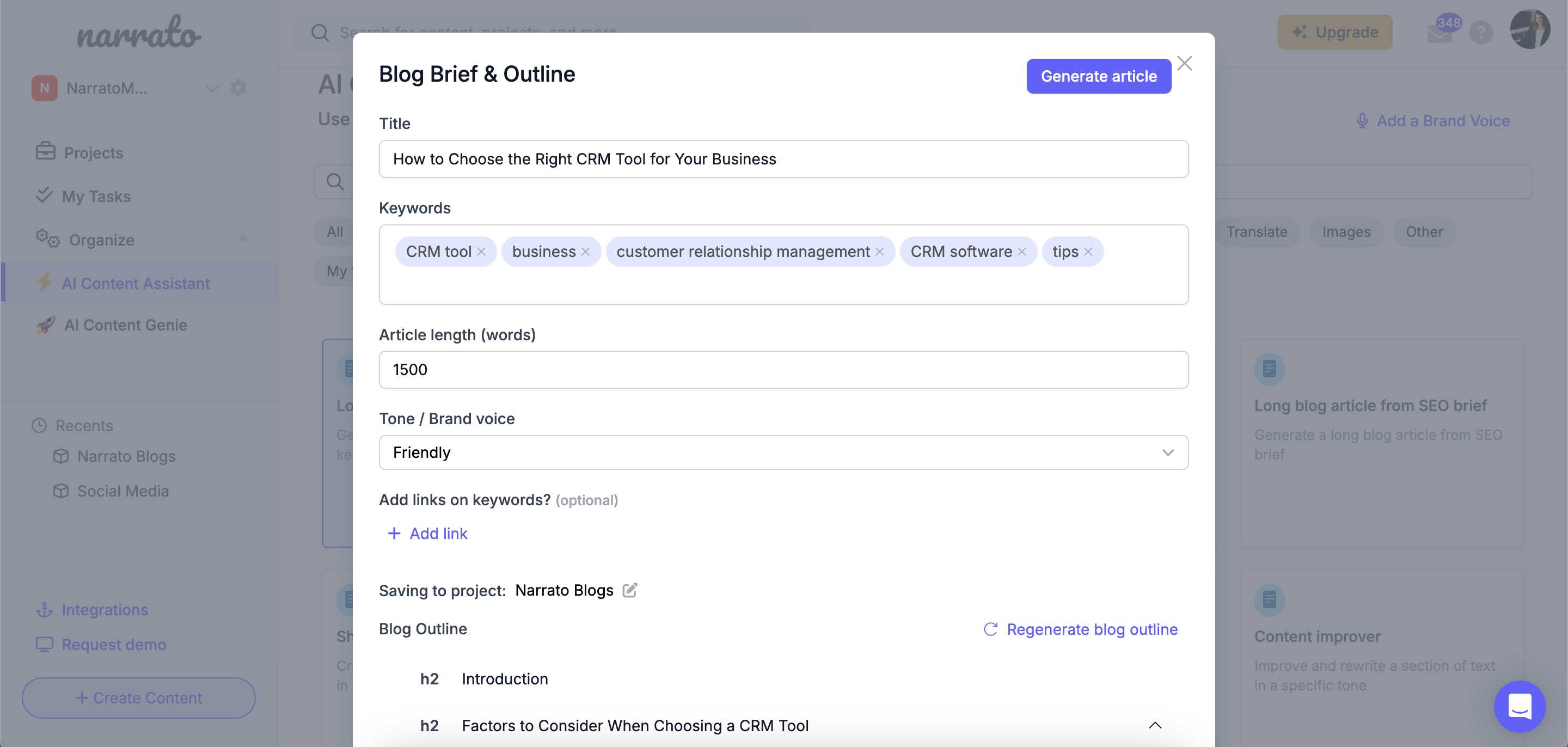Click the plus icon beside Add link
The height and width of the screenshot is (747, 1568).
tap(394, 534)
